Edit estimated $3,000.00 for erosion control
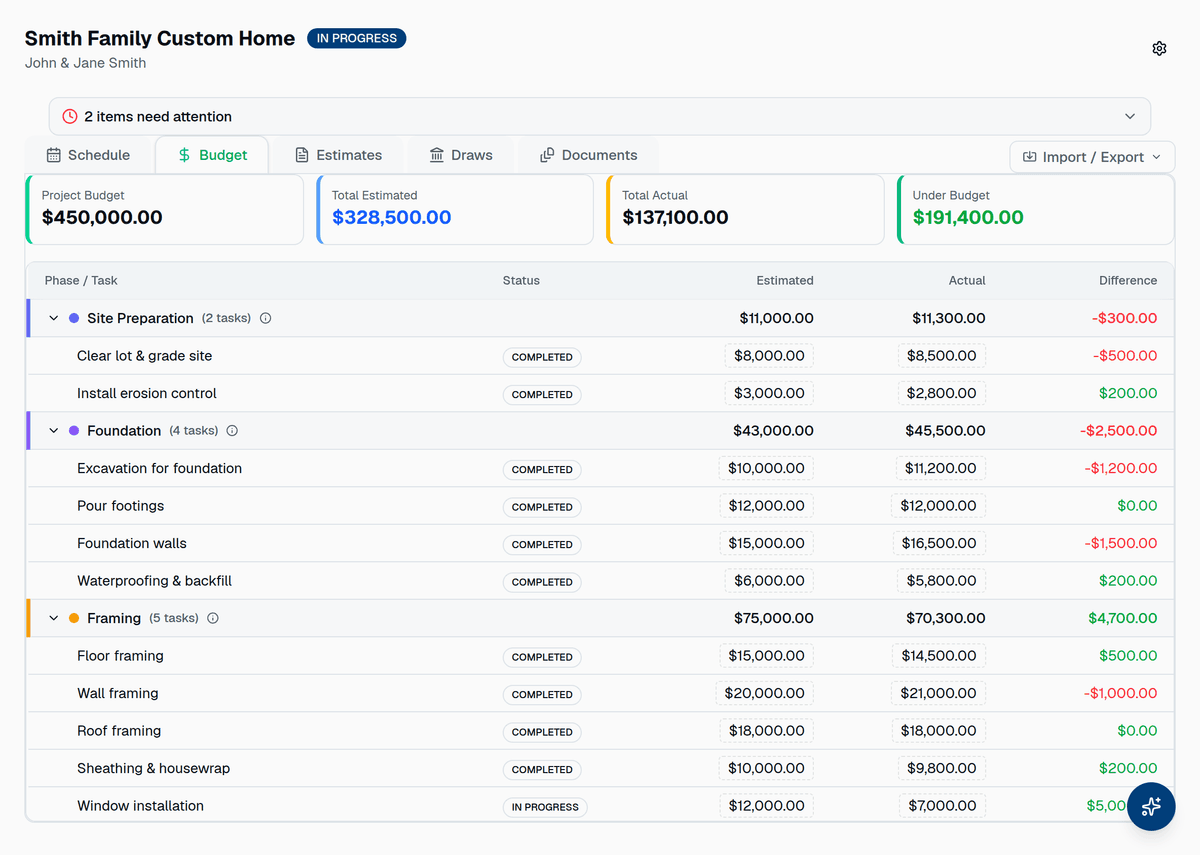 coord(769,393)
